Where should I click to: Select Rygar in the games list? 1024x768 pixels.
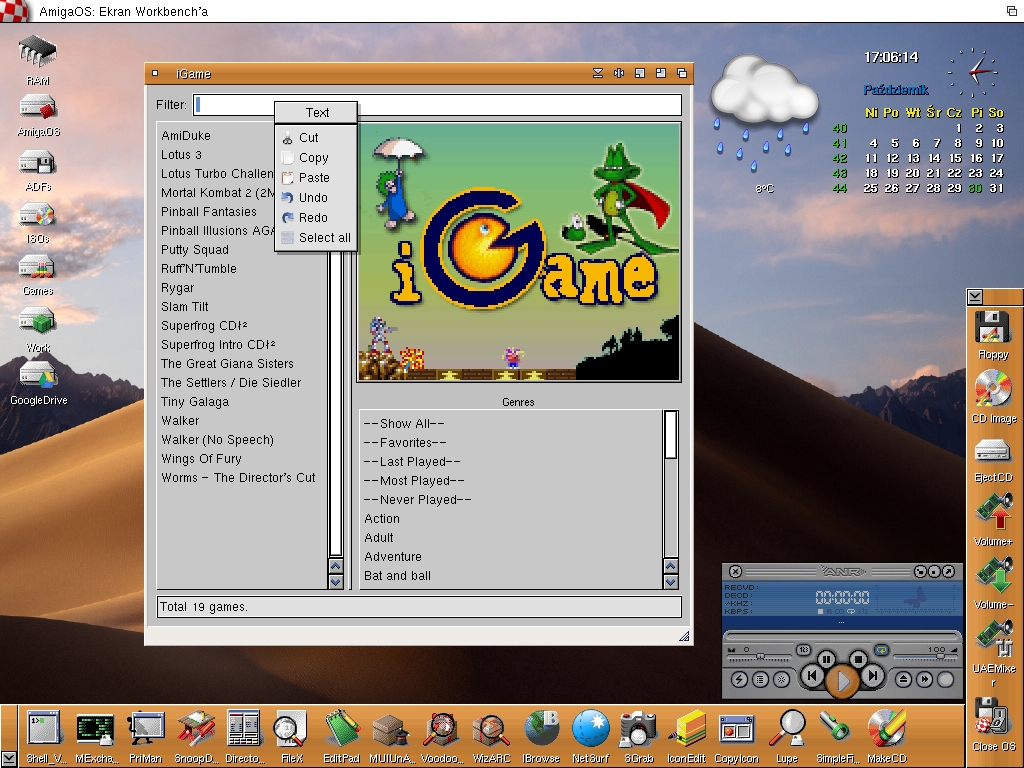(177, 288)
